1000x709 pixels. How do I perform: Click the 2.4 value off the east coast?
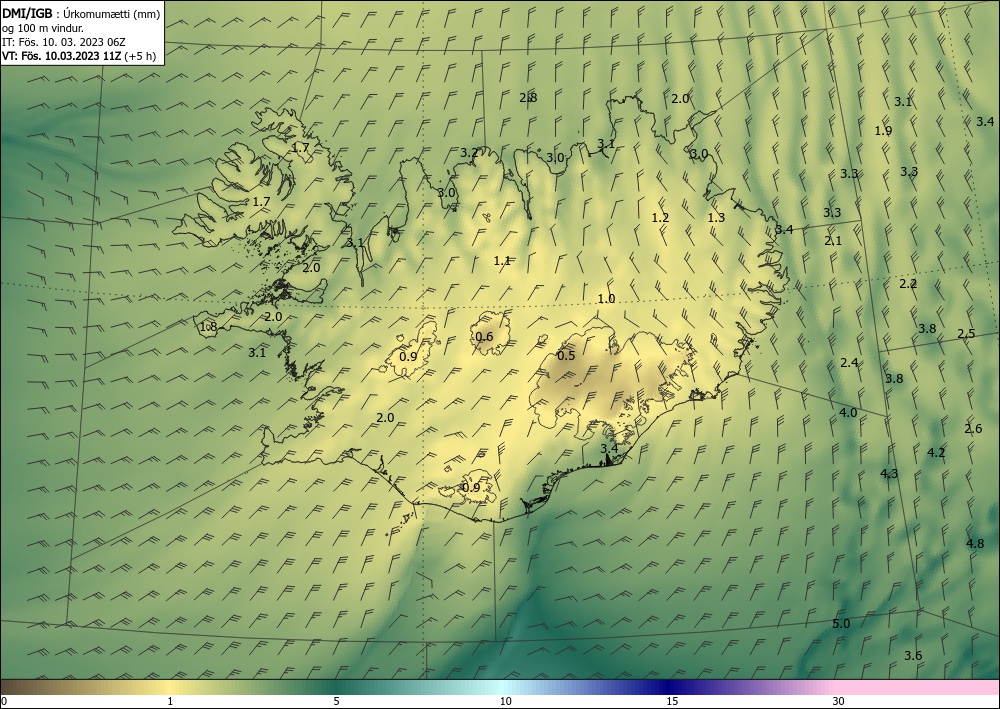click(x=849, y=363)
